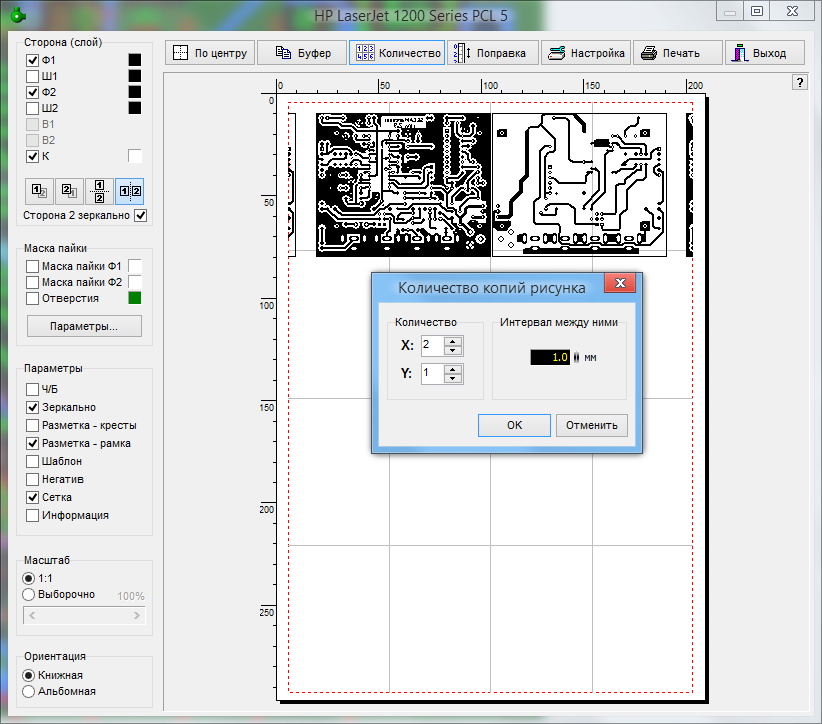Decrease the Y copy count spinner
The width and height of the screenshot is (822, 724).
click(453, 379)
